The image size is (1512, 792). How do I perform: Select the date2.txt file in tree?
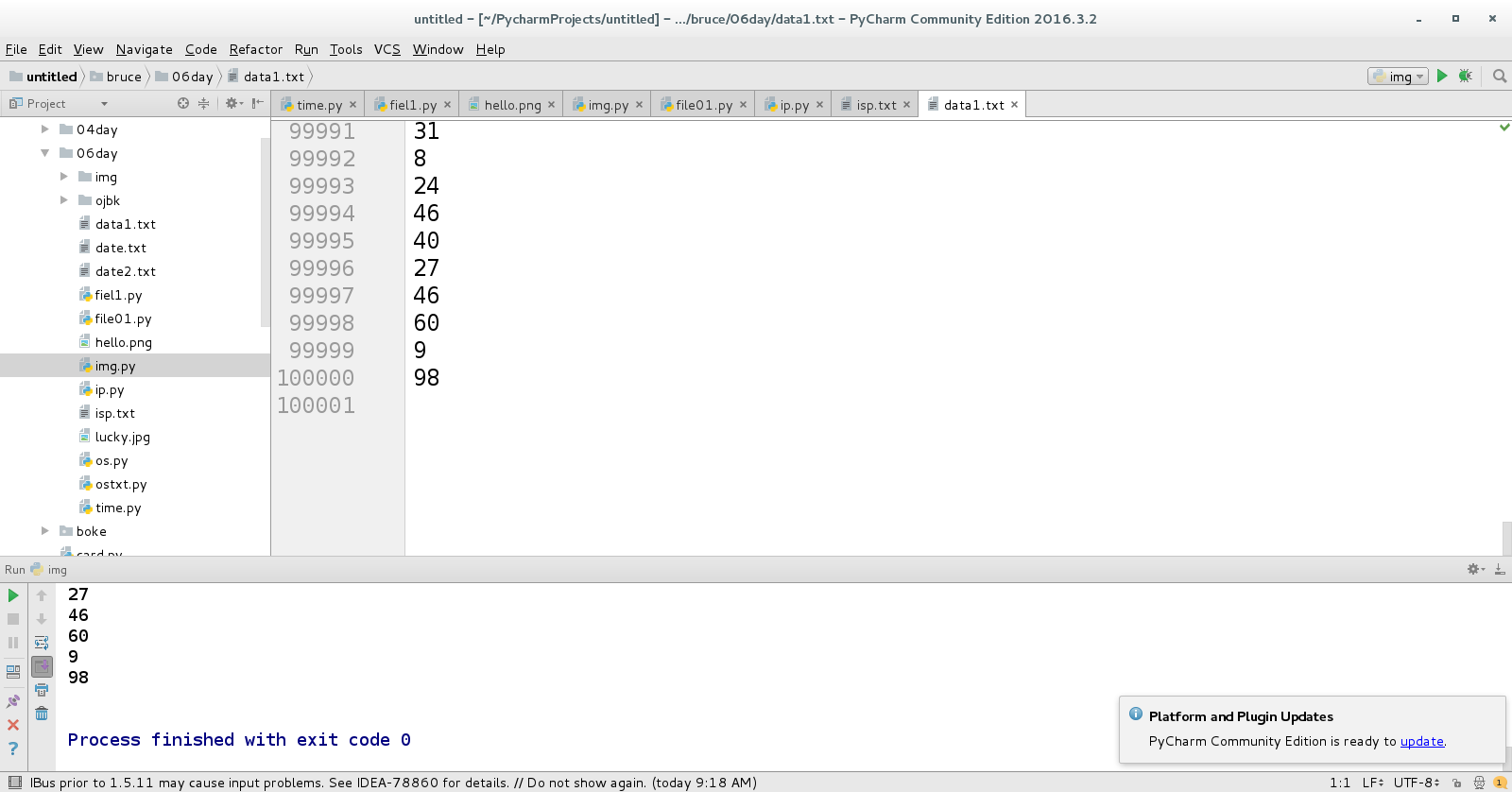125,271
